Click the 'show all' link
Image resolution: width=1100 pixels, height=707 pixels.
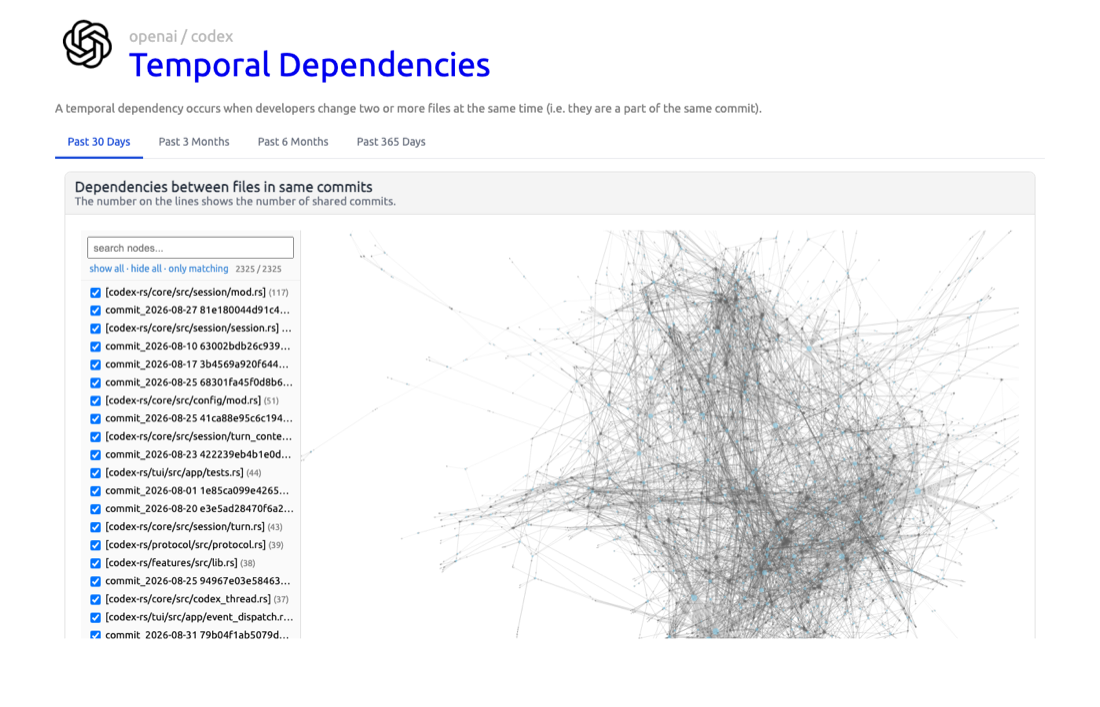pos(107,269)
